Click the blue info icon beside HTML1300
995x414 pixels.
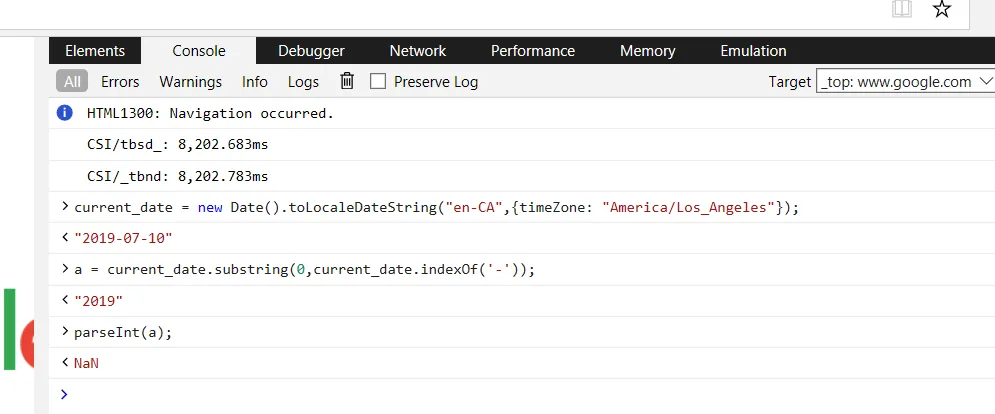tap(66, 113)
